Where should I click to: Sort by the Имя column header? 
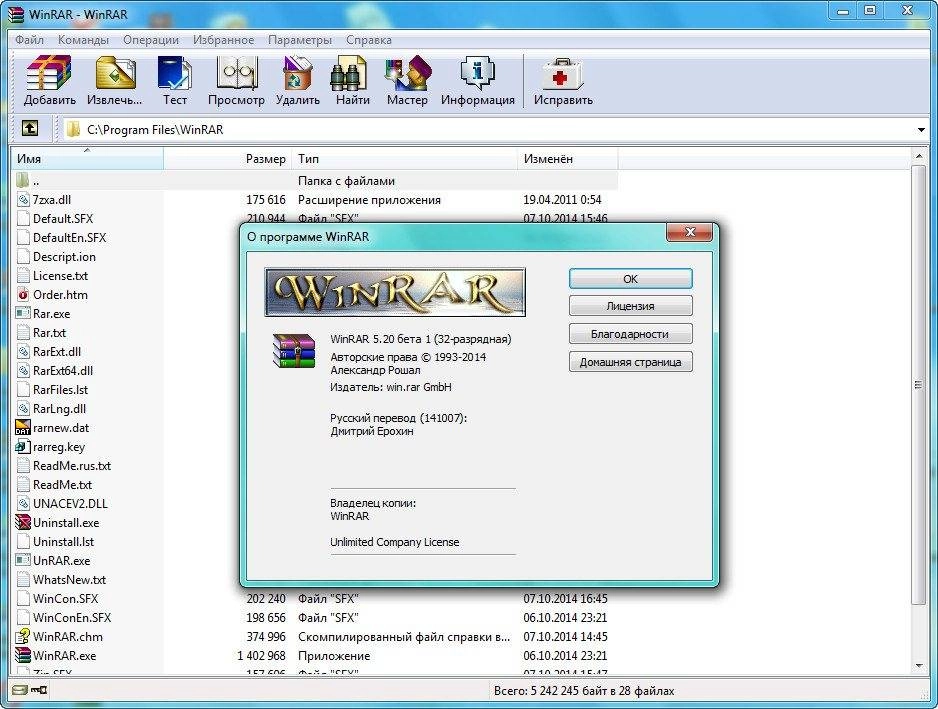(x=87, y=159)
